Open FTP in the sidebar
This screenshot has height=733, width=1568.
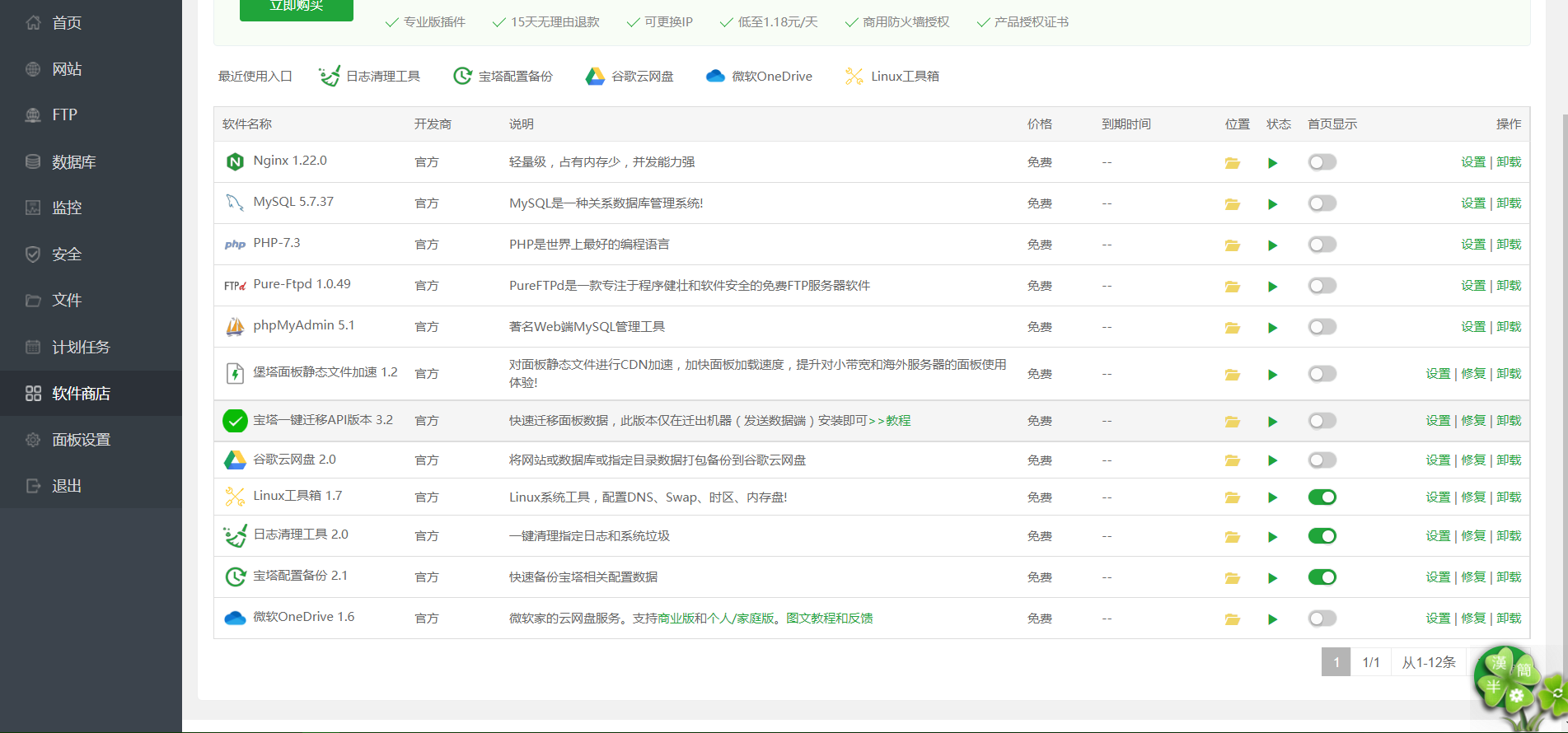[91, 115]
